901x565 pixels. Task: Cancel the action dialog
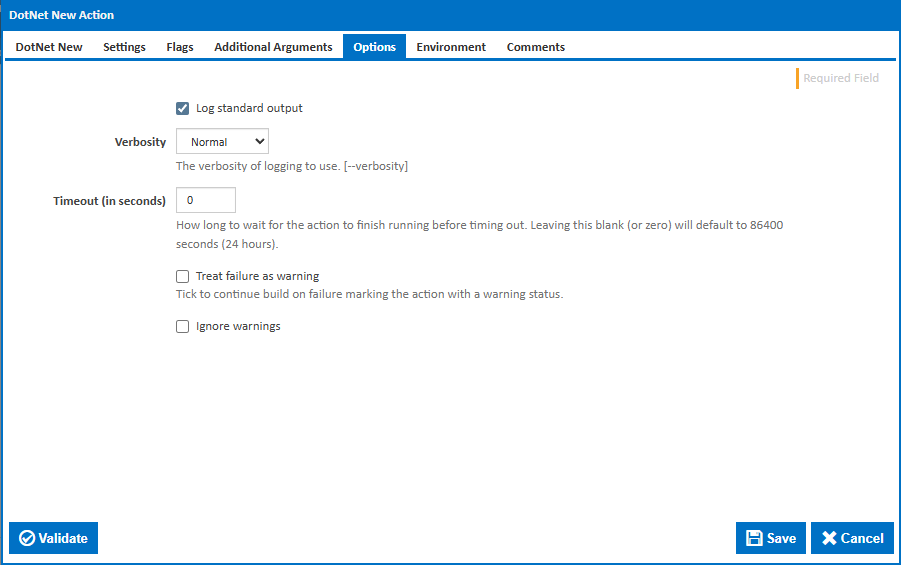click(852, 538)
